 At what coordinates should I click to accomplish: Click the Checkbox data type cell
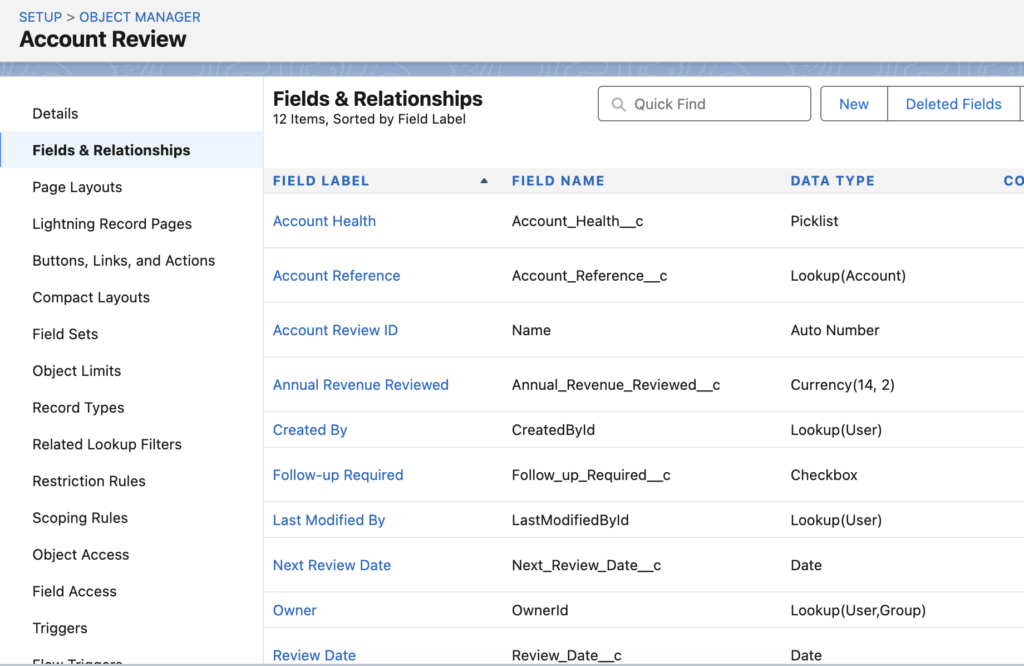point(824,475)
